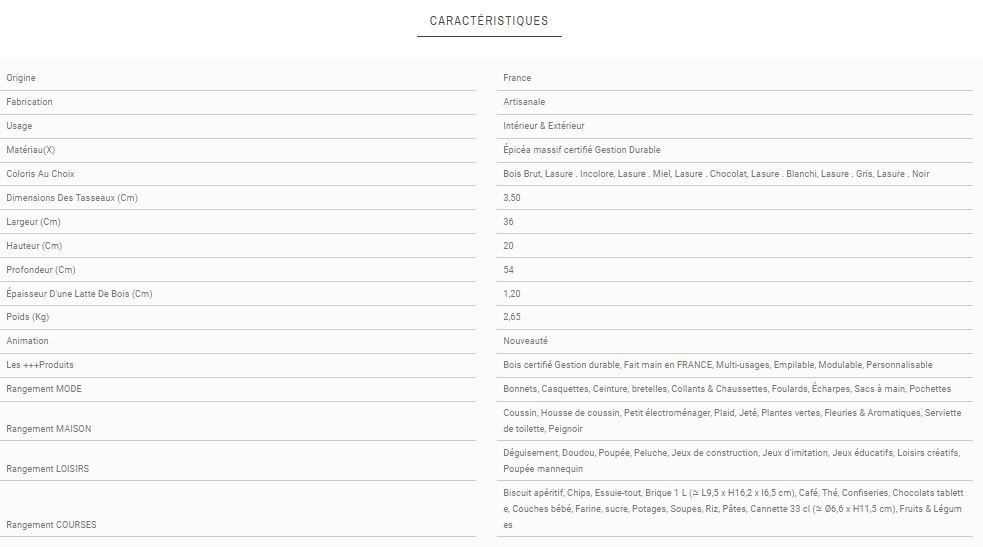The height and width of the screenshot is (547, 983).
Task: Click the Rangement COURSES row label
Action: [51, 525]
